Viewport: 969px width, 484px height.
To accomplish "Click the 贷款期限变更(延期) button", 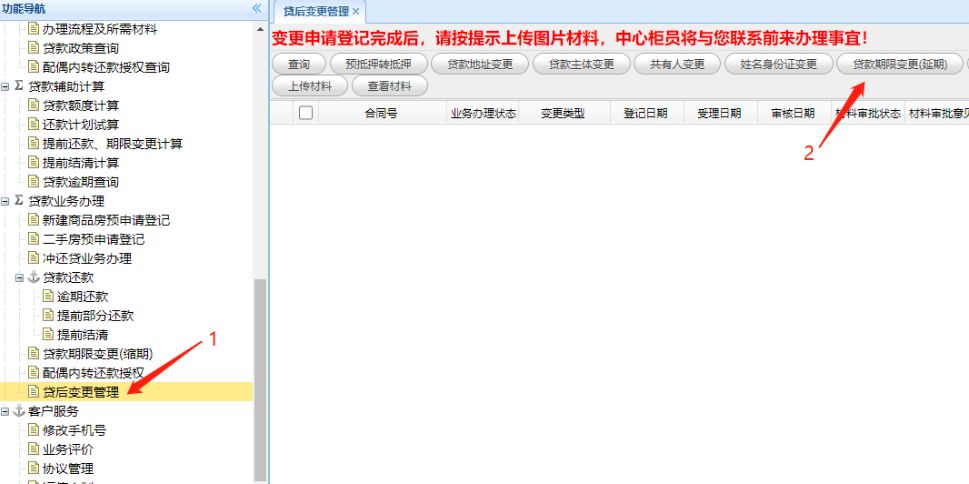I will pyautogui.click(x=900, y=64).
